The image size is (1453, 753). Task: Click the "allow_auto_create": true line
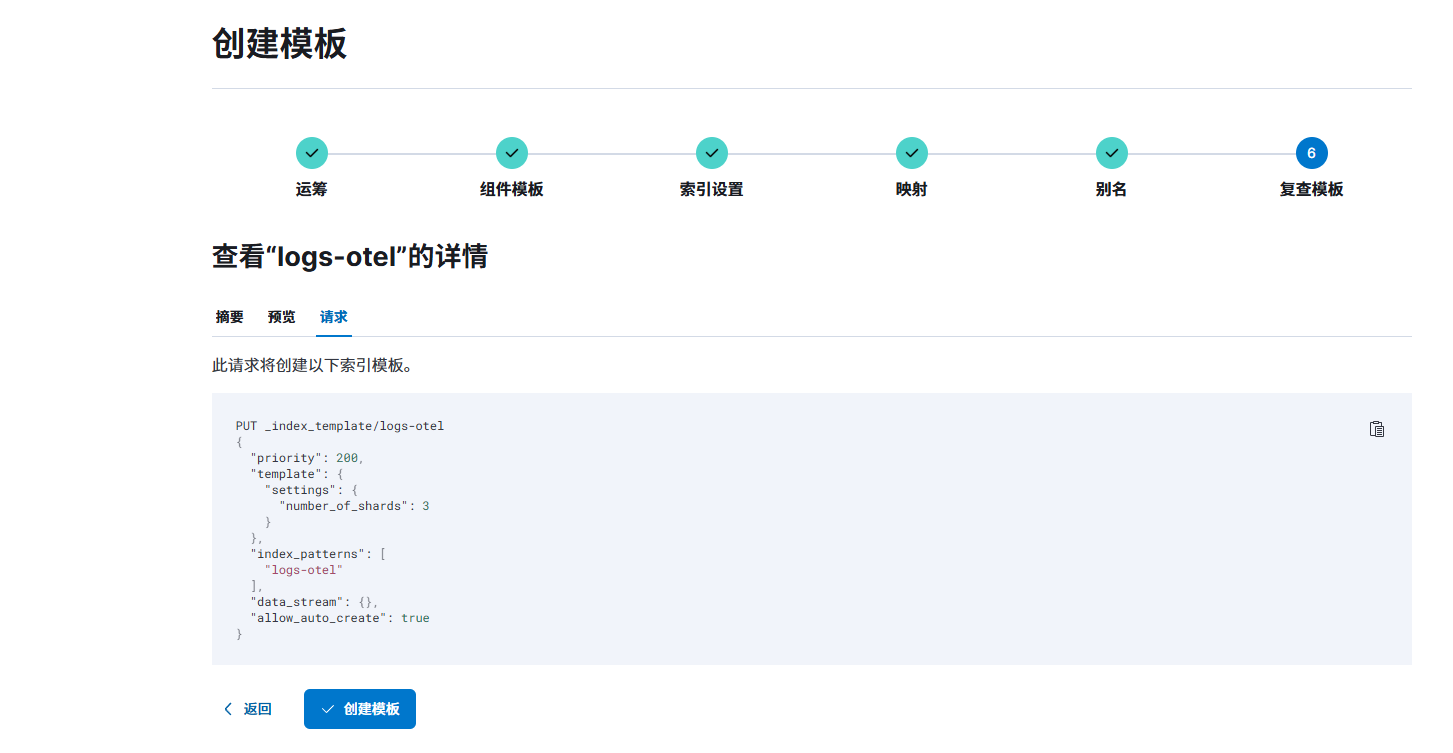pyautogui.click(x=340, y=618)
